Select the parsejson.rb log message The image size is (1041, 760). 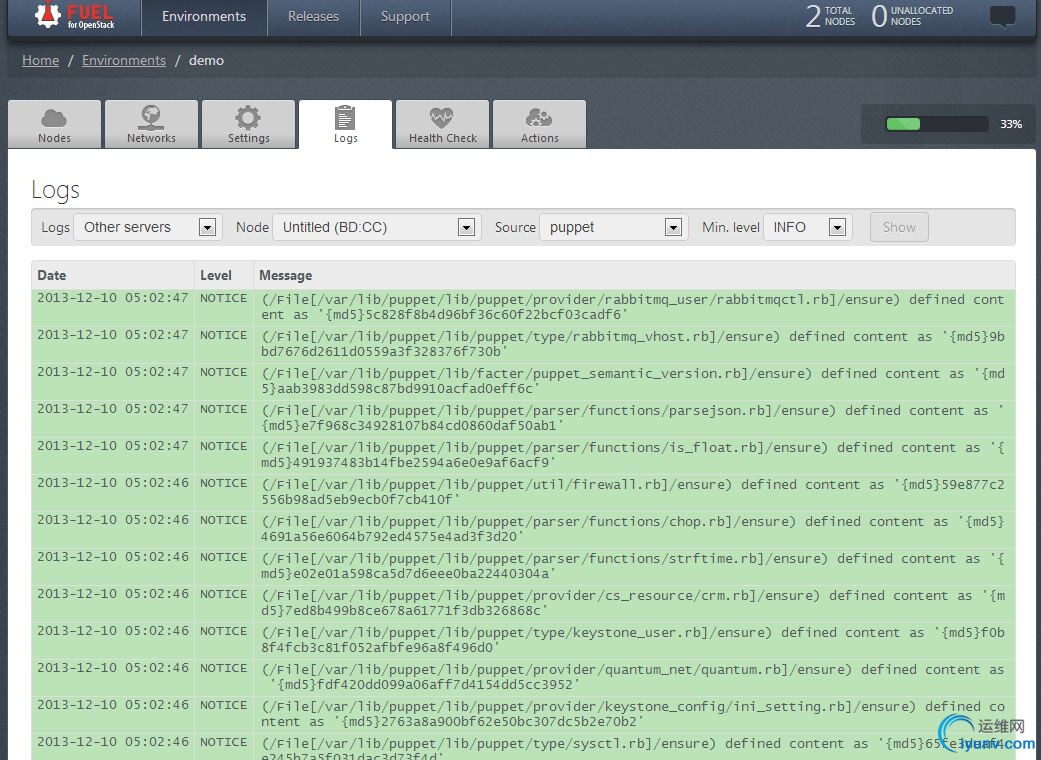coord(633,418)
